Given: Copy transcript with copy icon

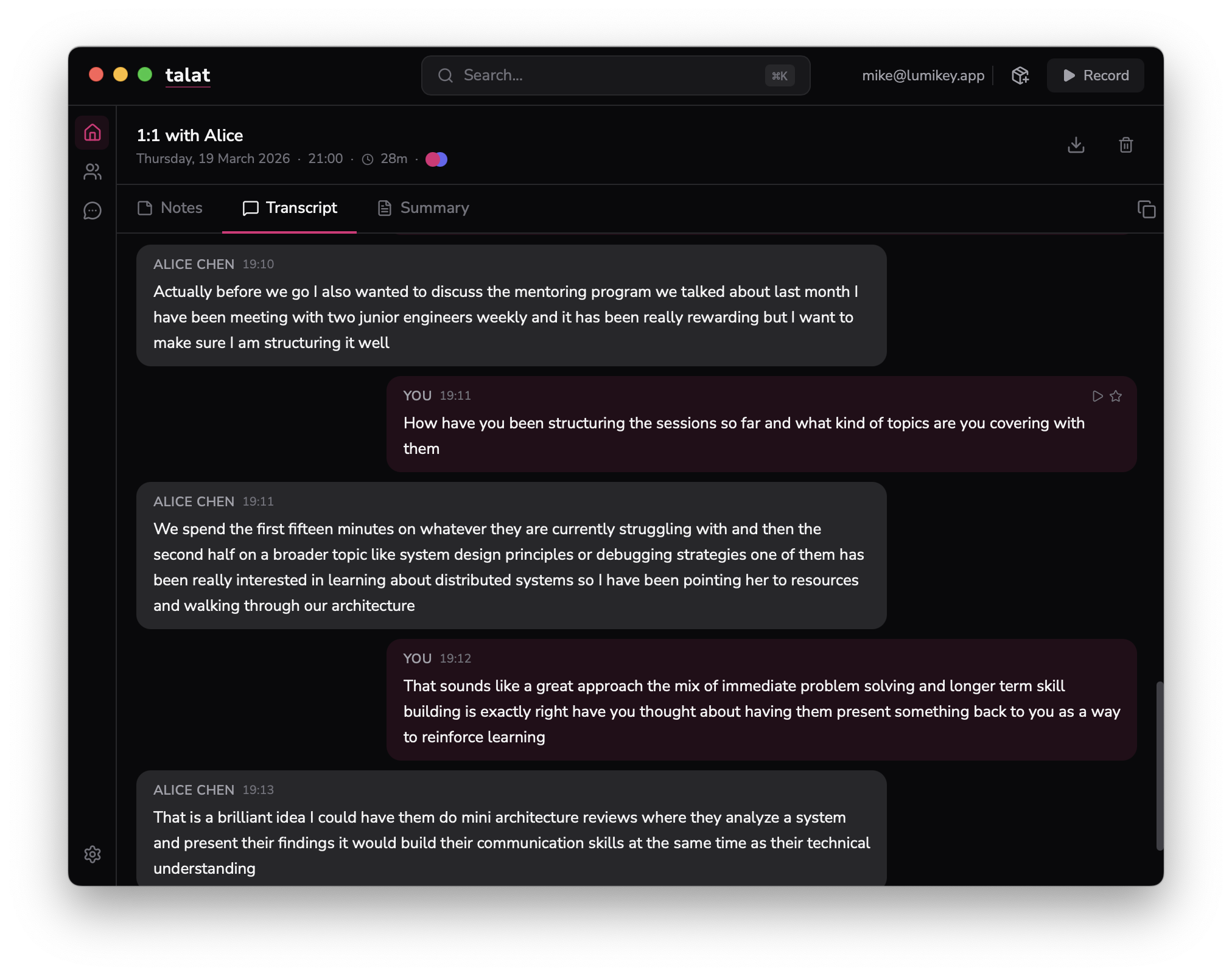Looking at the screenshot, I should (x=1146, y=209).
